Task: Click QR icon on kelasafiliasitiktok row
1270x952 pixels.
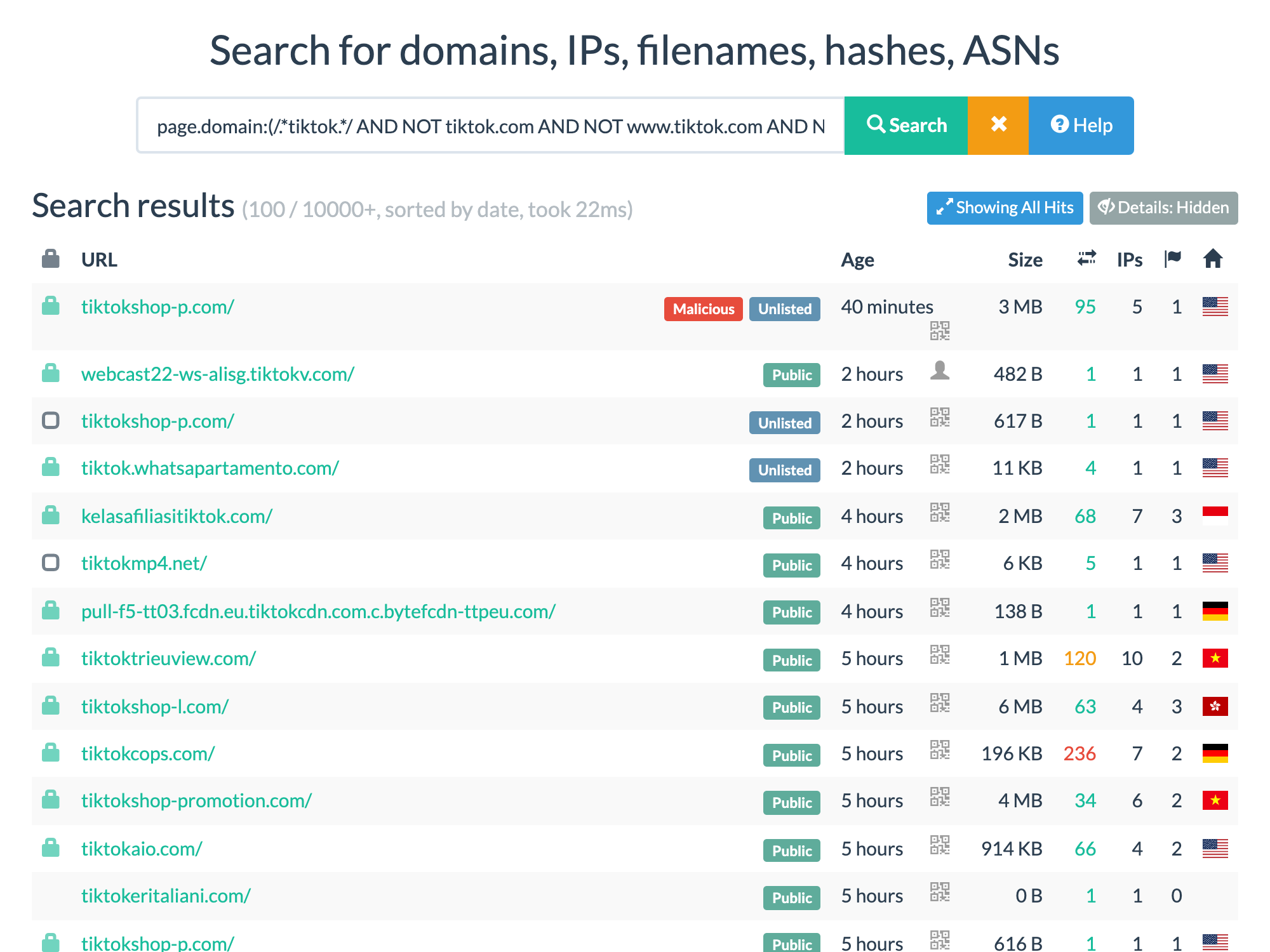Action: coord(940,512)
